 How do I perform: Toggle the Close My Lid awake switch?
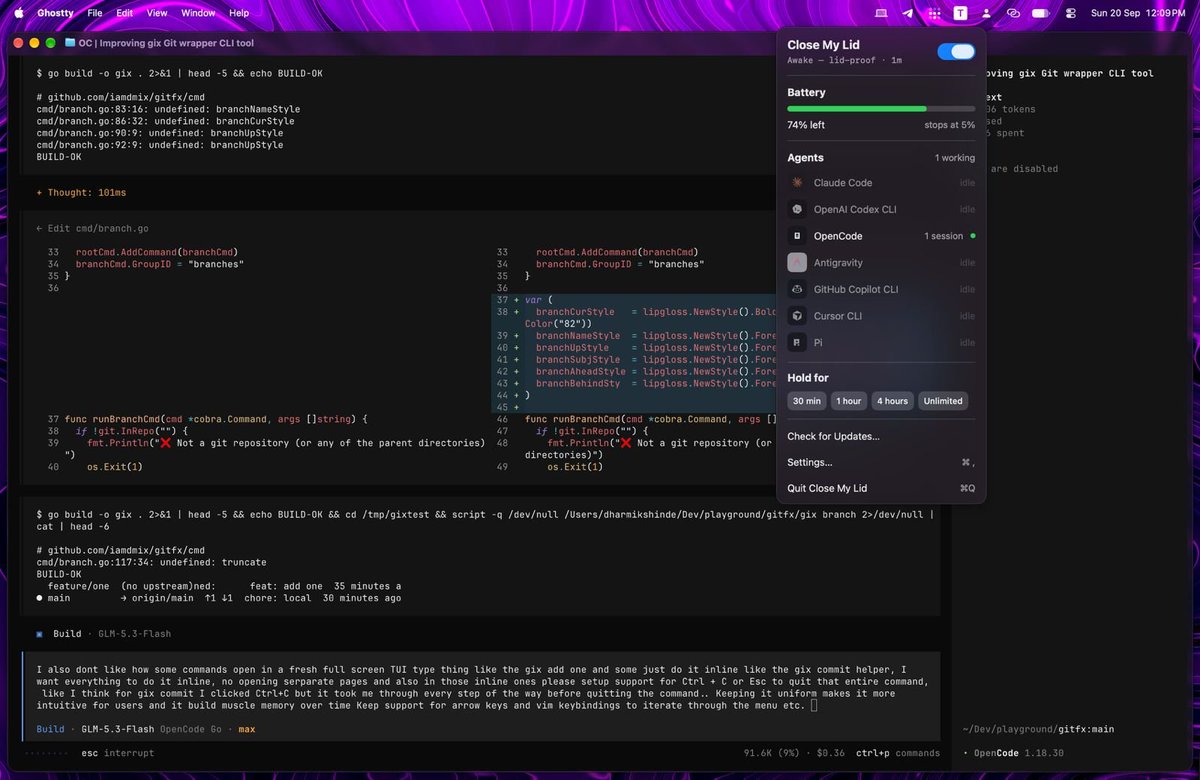(x=956, y=52)
